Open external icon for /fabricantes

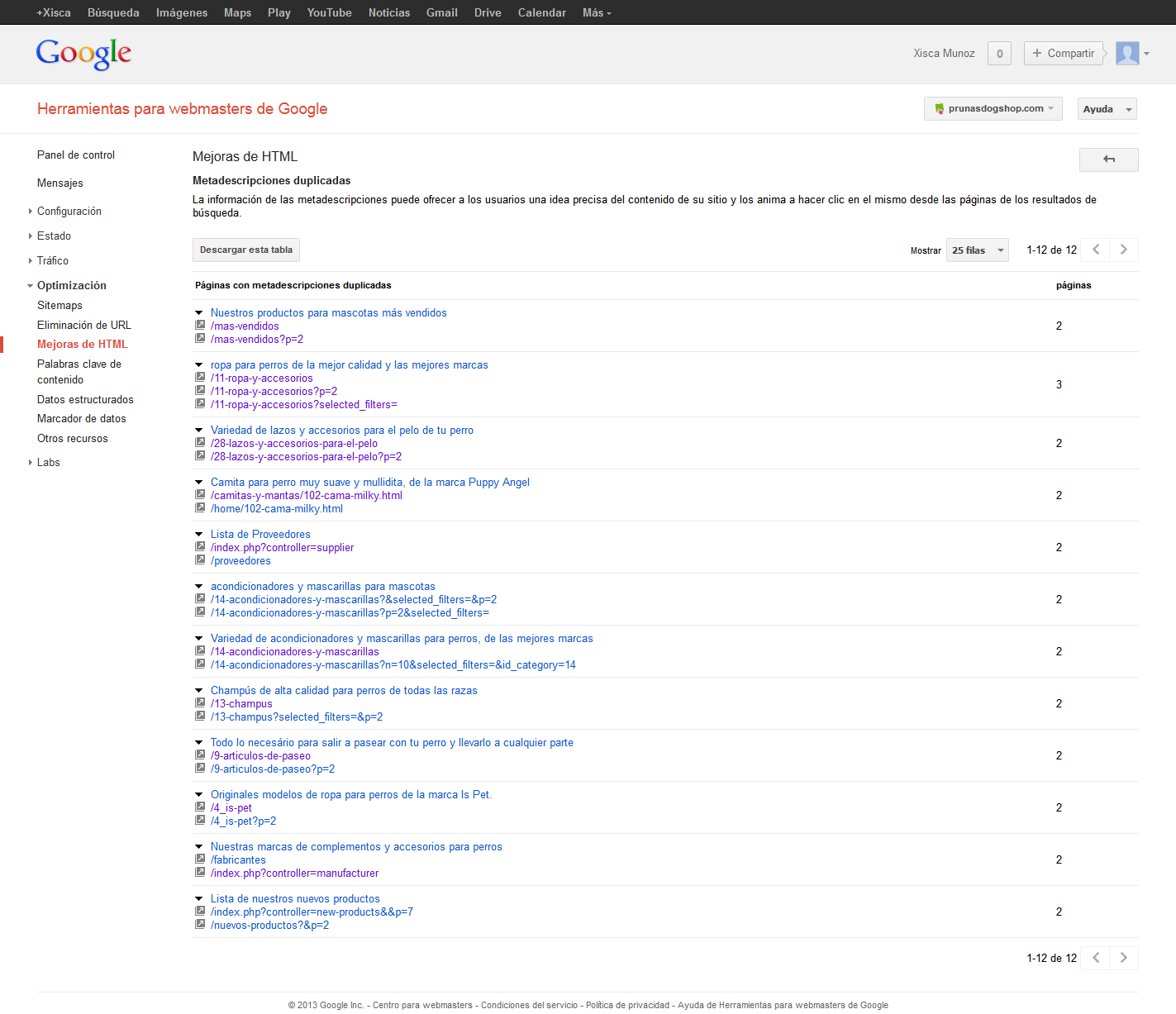click(x=200, y=859)
